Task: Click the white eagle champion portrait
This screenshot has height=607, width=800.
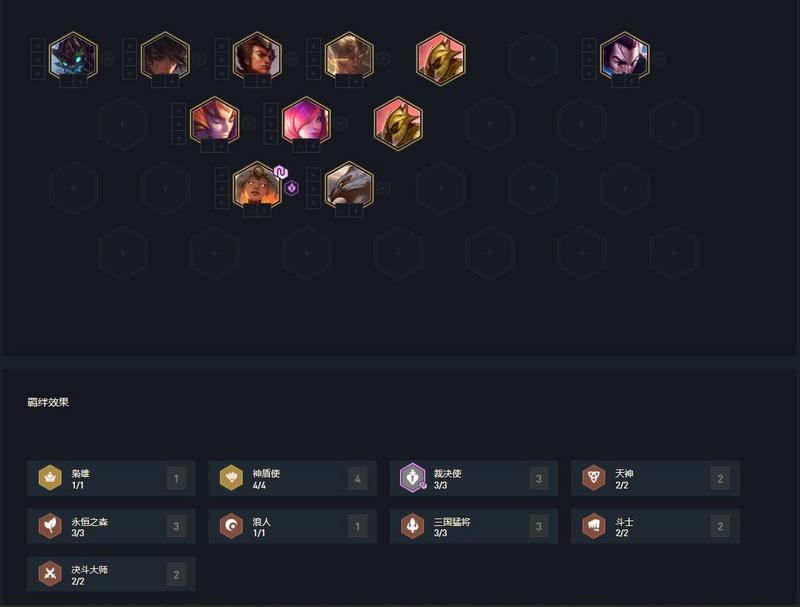Action: [349, 187]
